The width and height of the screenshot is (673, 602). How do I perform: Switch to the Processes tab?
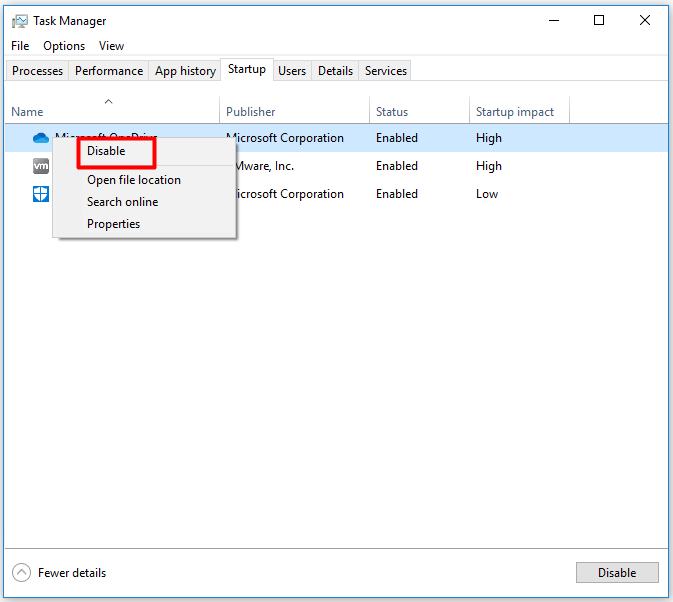[x=37, y=71]
